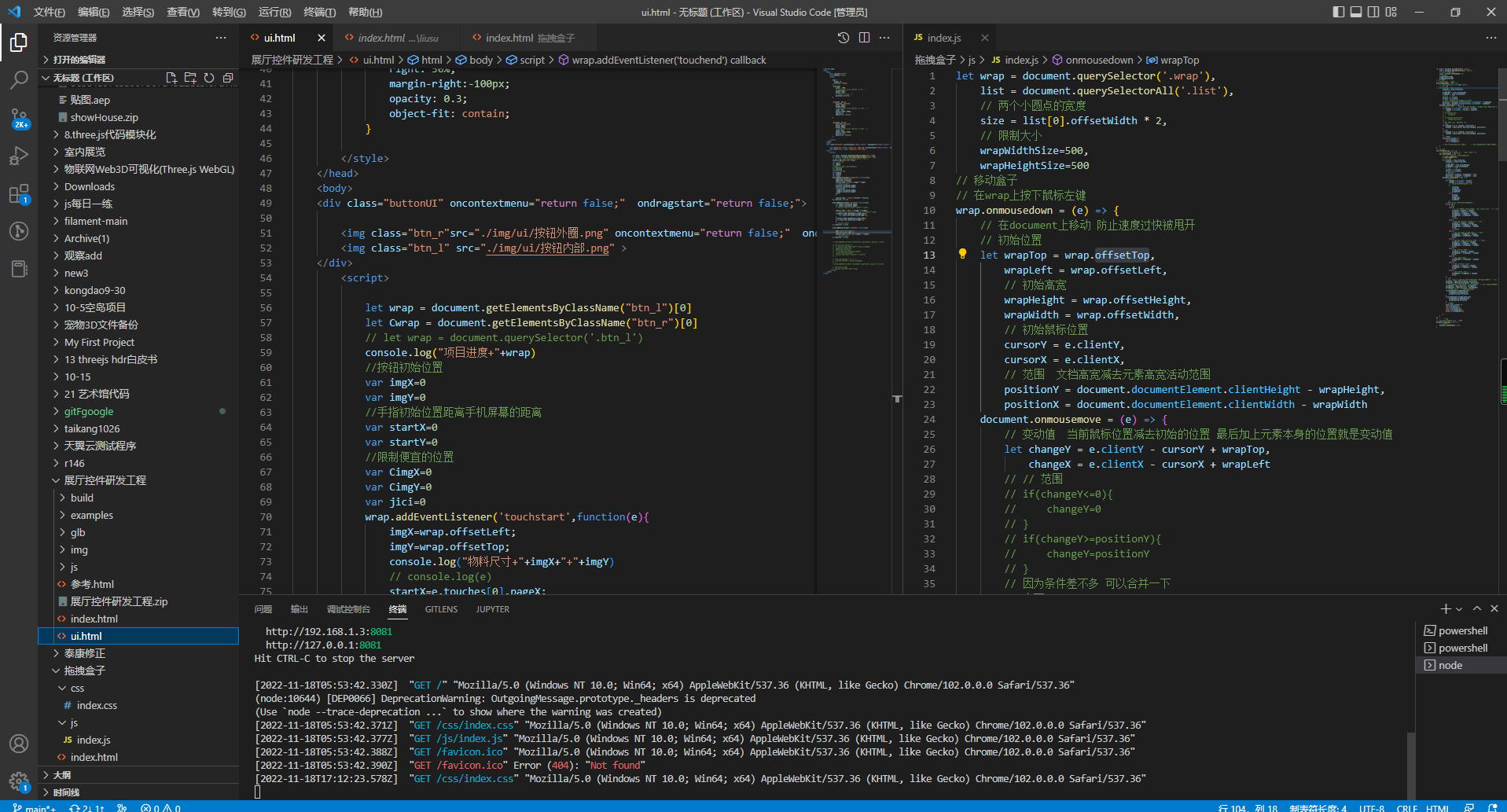Open the Source Control view

tap(19, 118)
